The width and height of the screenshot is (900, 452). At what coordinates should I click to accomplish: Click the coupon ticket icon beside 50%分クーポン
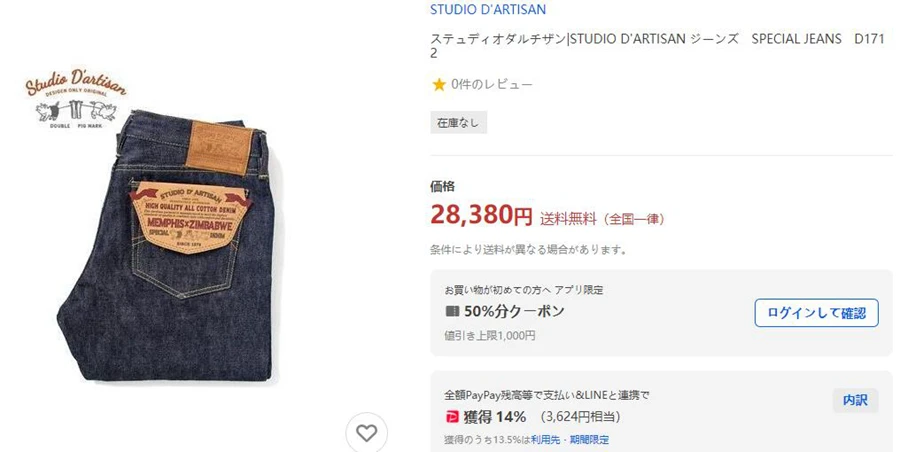tap(452, 311)
